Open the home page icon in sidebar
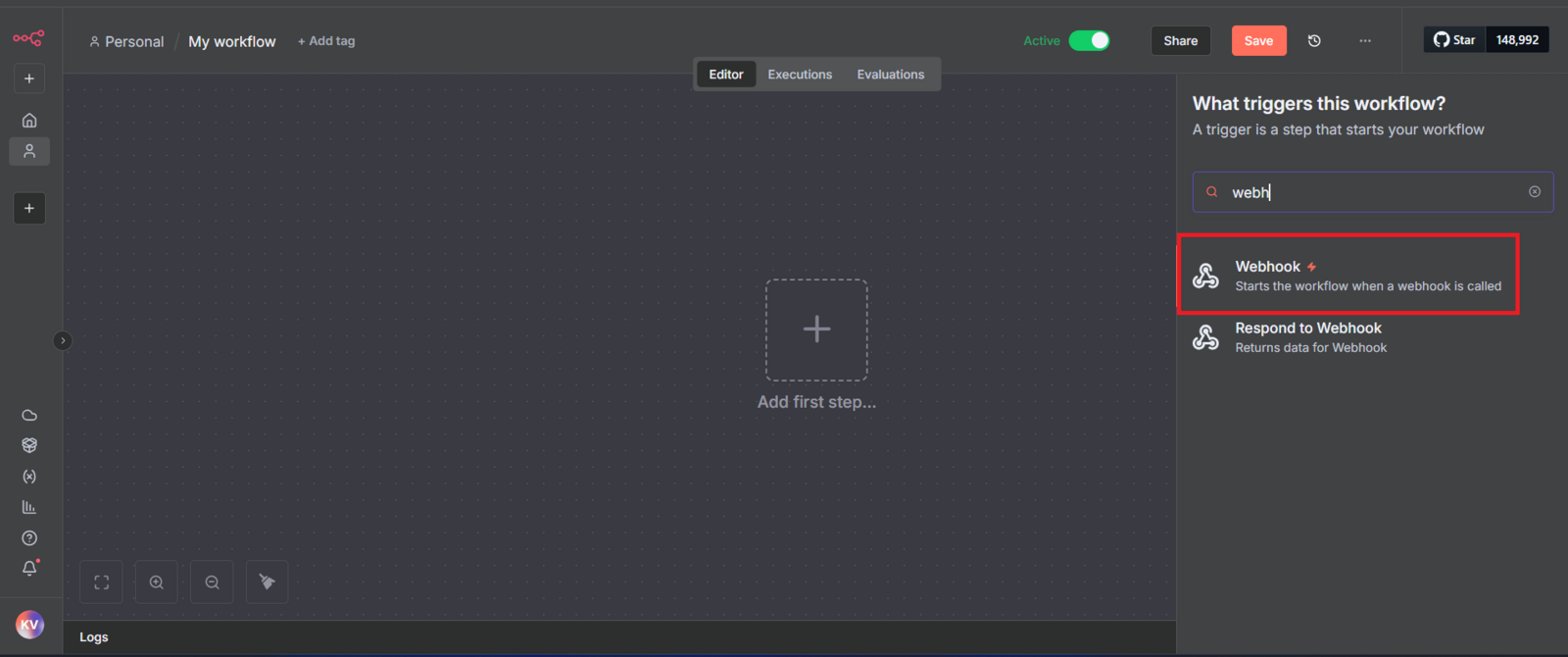1568x657 pixels. (x=29, y=120)
